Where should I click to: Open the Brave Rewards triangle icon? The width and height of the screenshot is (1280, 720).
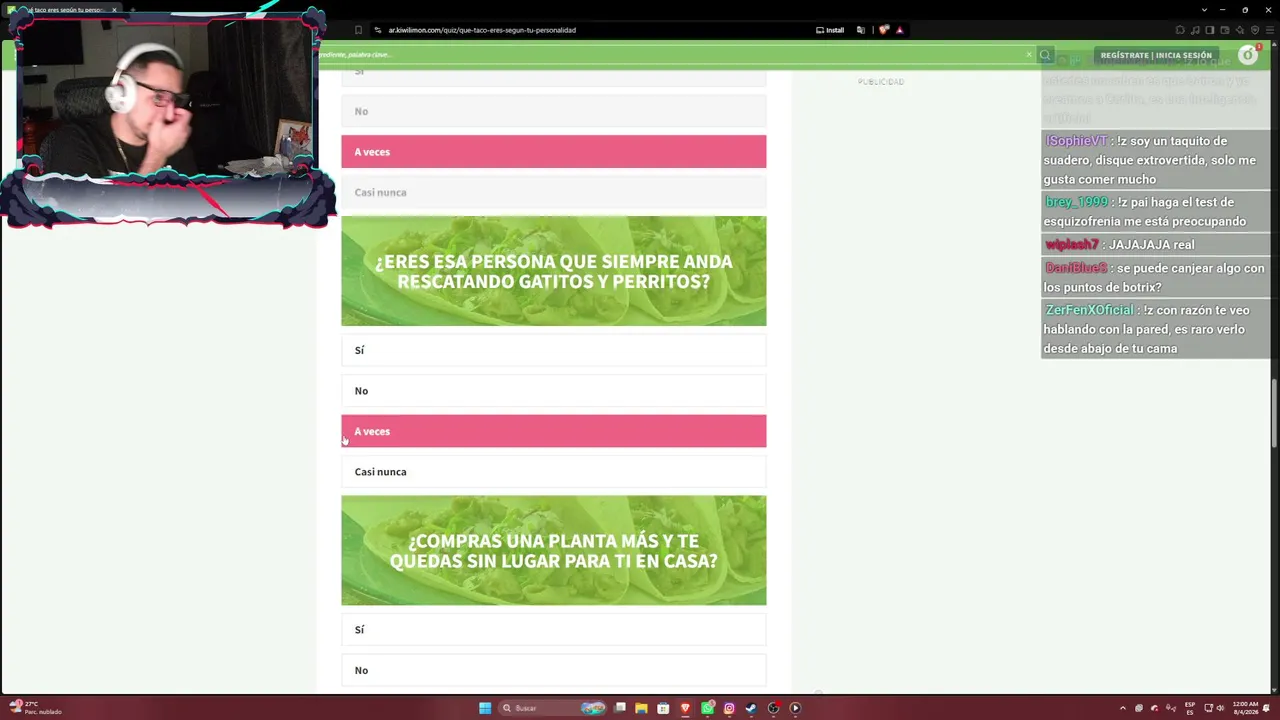tap(899, 30)
